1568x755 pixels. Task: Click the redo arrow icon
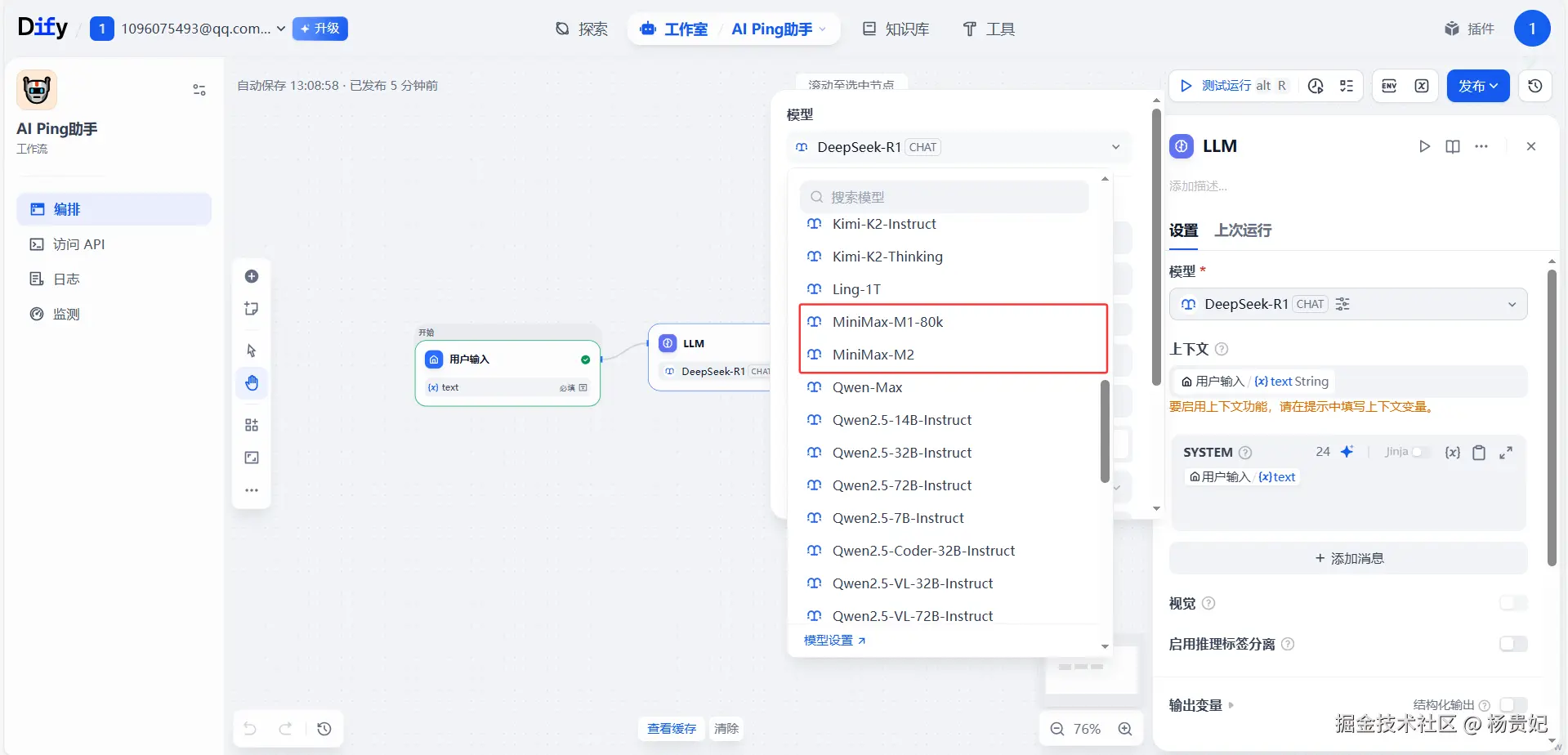coord(285,729)
